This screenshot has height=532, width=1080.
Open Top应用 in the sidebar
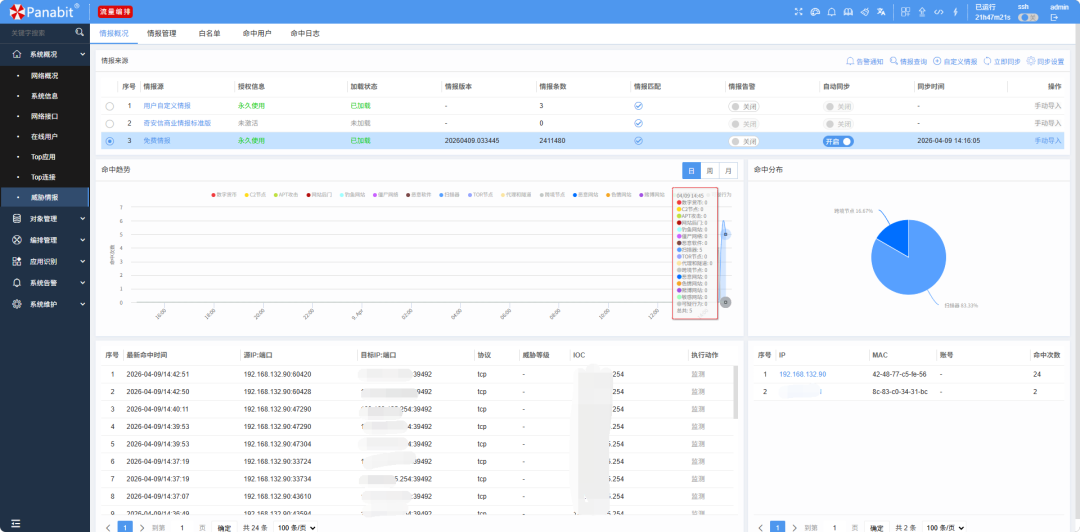tap(44, 157)
